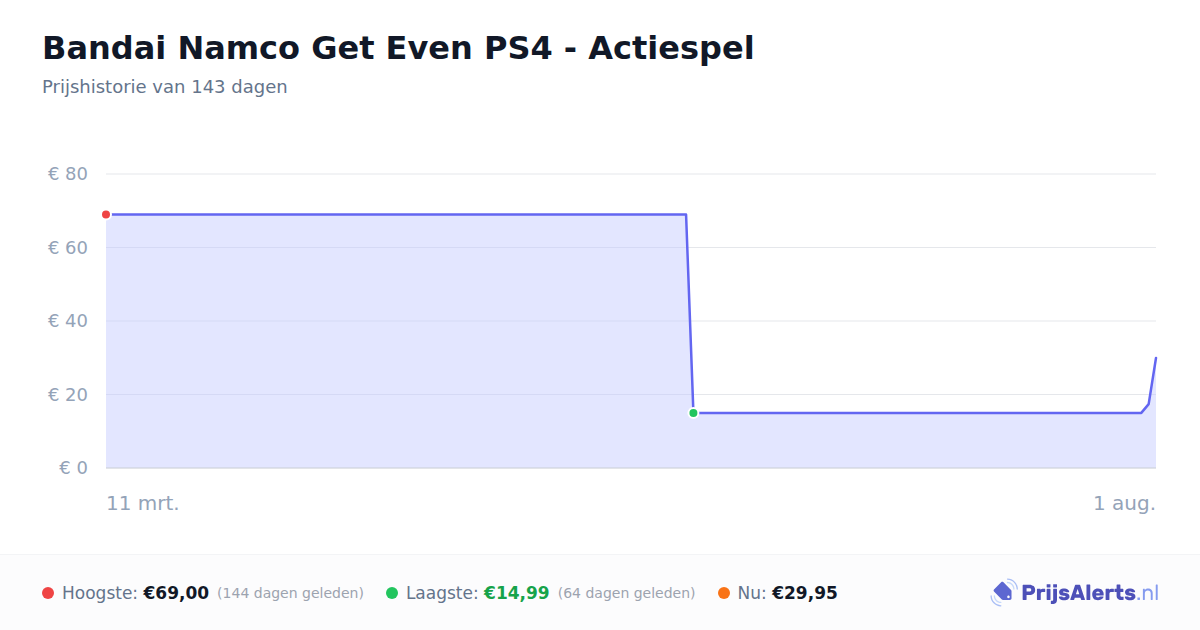Click the Prijshistorie van 143 dagen subtitle
The width and height of the screenshot is (1200, 630).
point(165,87)
